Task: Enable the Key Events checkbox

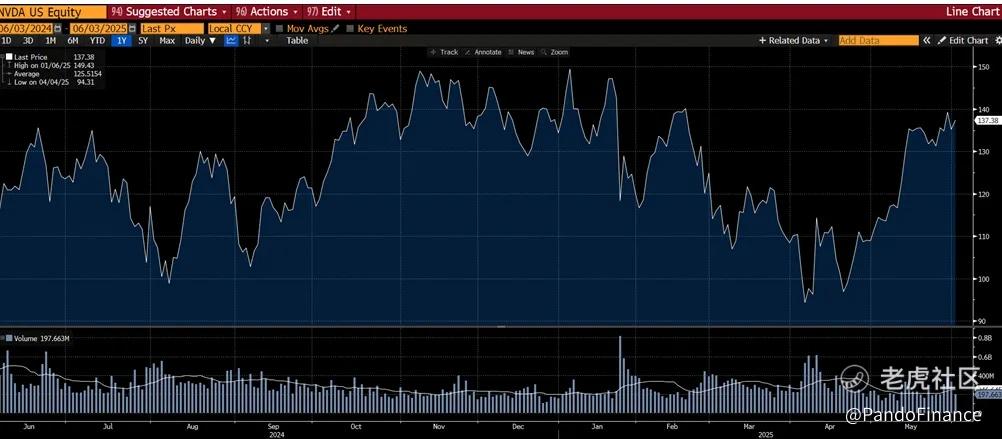Action: (x=350, y=29)
